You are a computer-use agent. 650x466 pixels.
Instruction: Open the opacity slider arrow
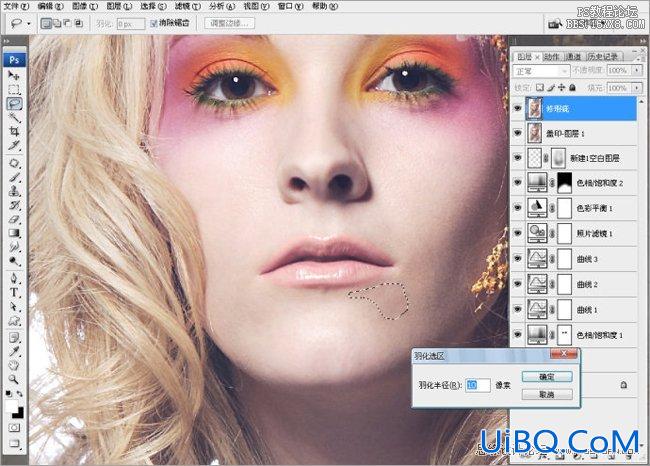(x=637, y=70)
